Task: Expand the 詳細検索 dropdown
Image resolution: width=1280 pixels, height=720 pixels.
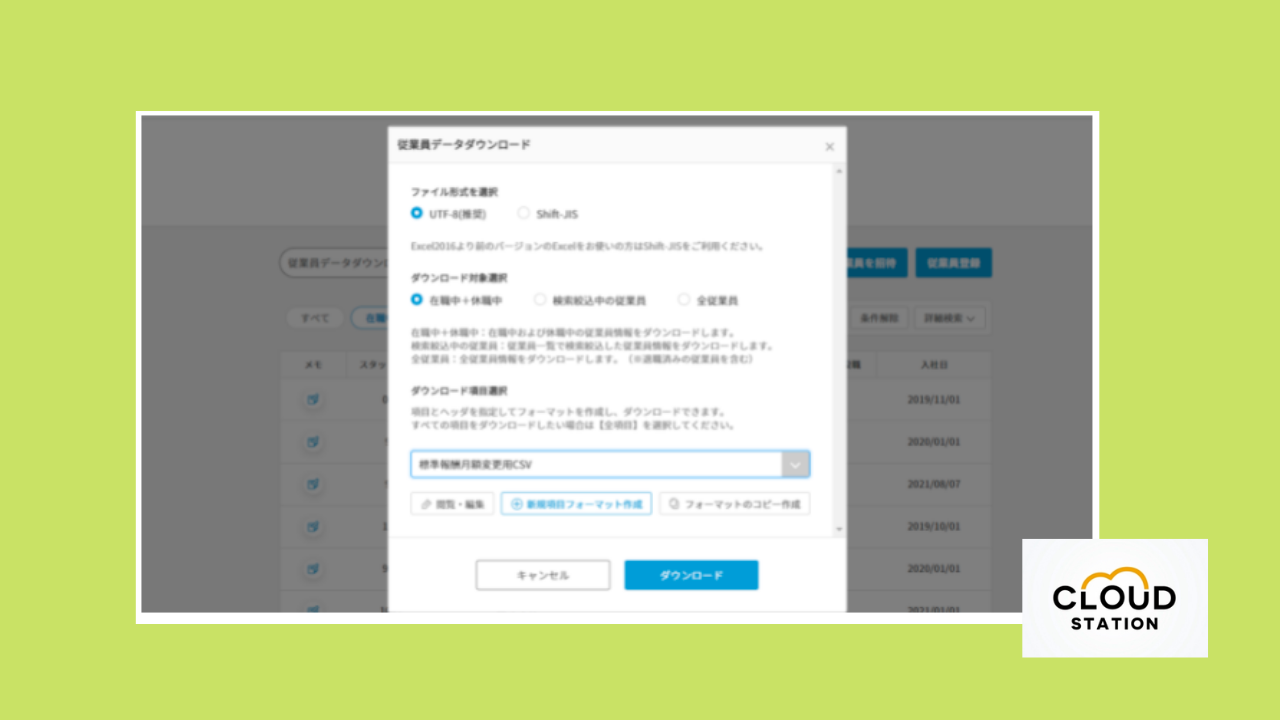Action: 949,318
